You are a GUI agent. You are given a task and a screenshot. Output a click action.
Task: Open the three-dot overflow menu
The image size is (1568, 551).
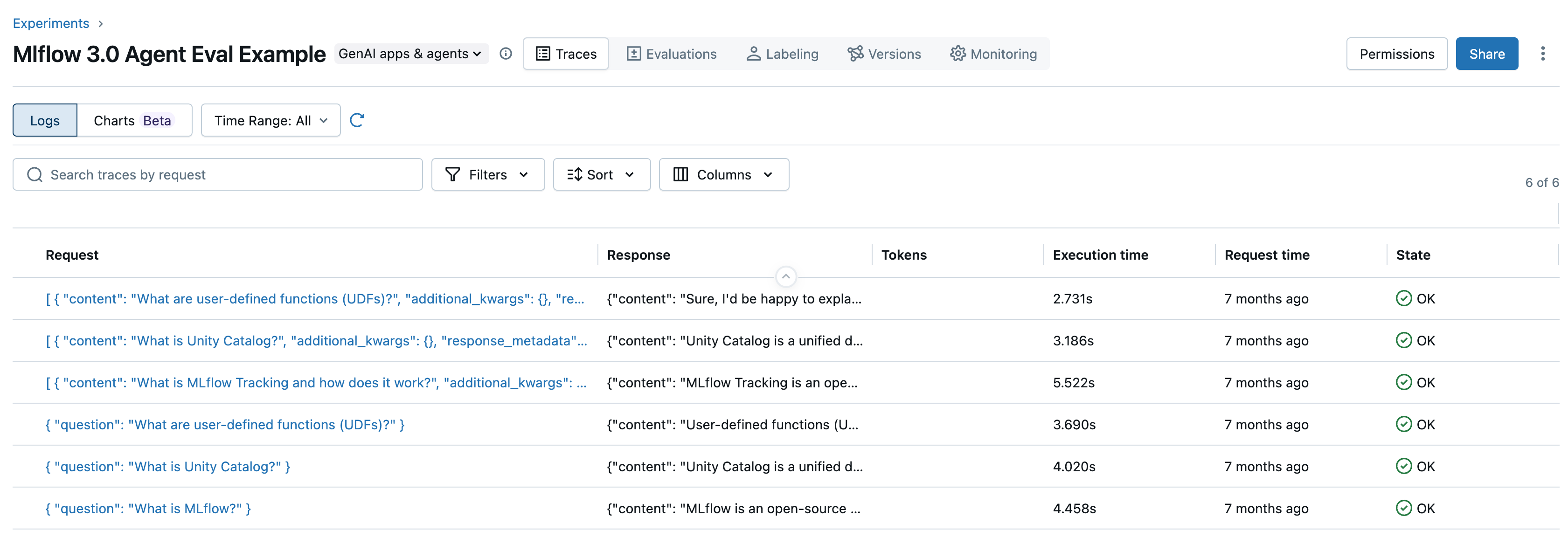pyautogui.click(x=1542, y=54)
